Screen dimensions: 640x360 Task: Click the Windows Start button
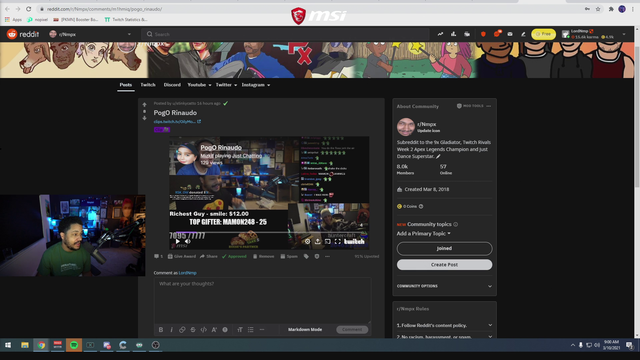click(x=8, y=345)
